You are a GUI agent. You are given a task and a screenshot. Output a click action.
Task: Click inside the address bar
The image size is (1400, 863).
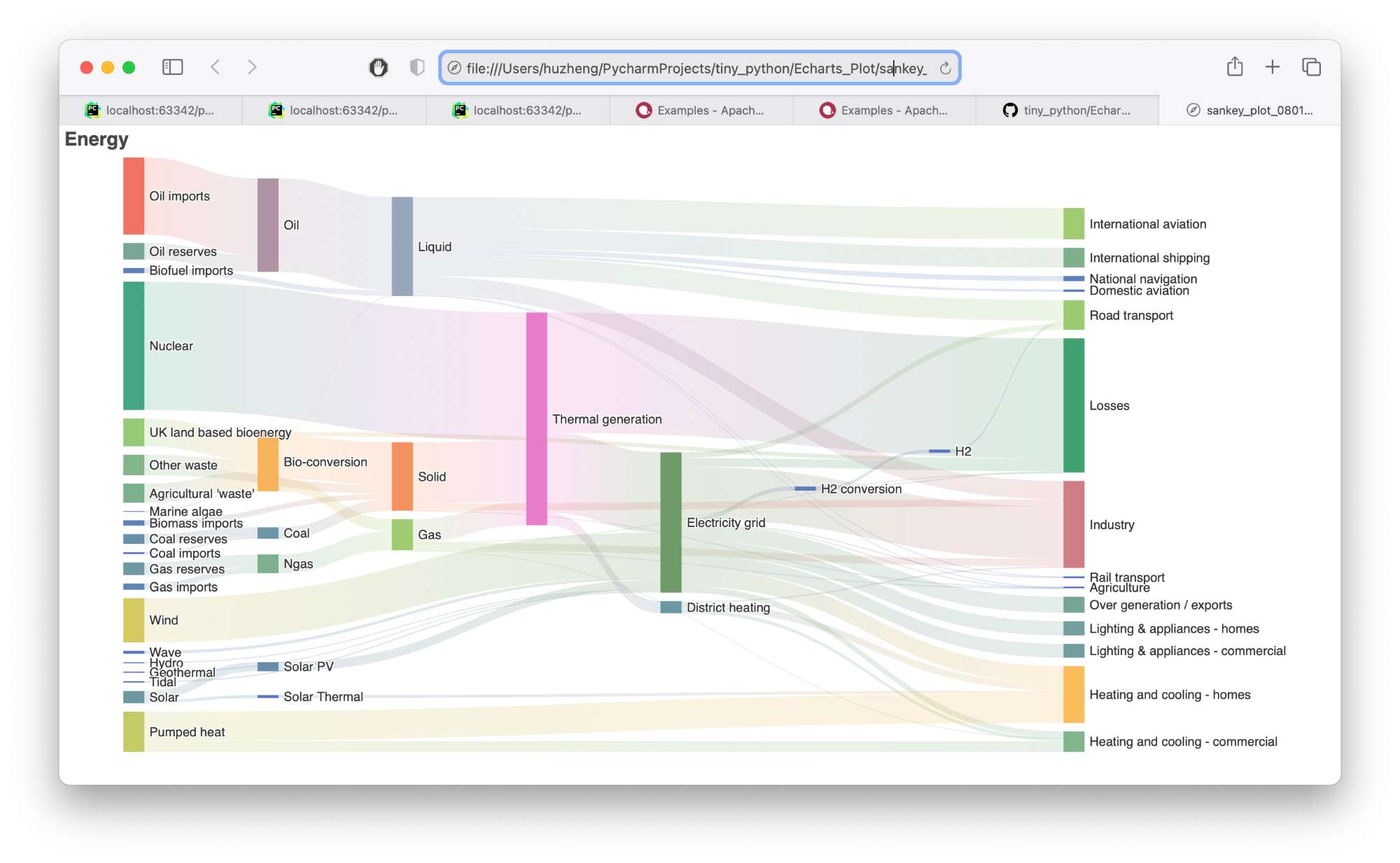click(700, 69)
